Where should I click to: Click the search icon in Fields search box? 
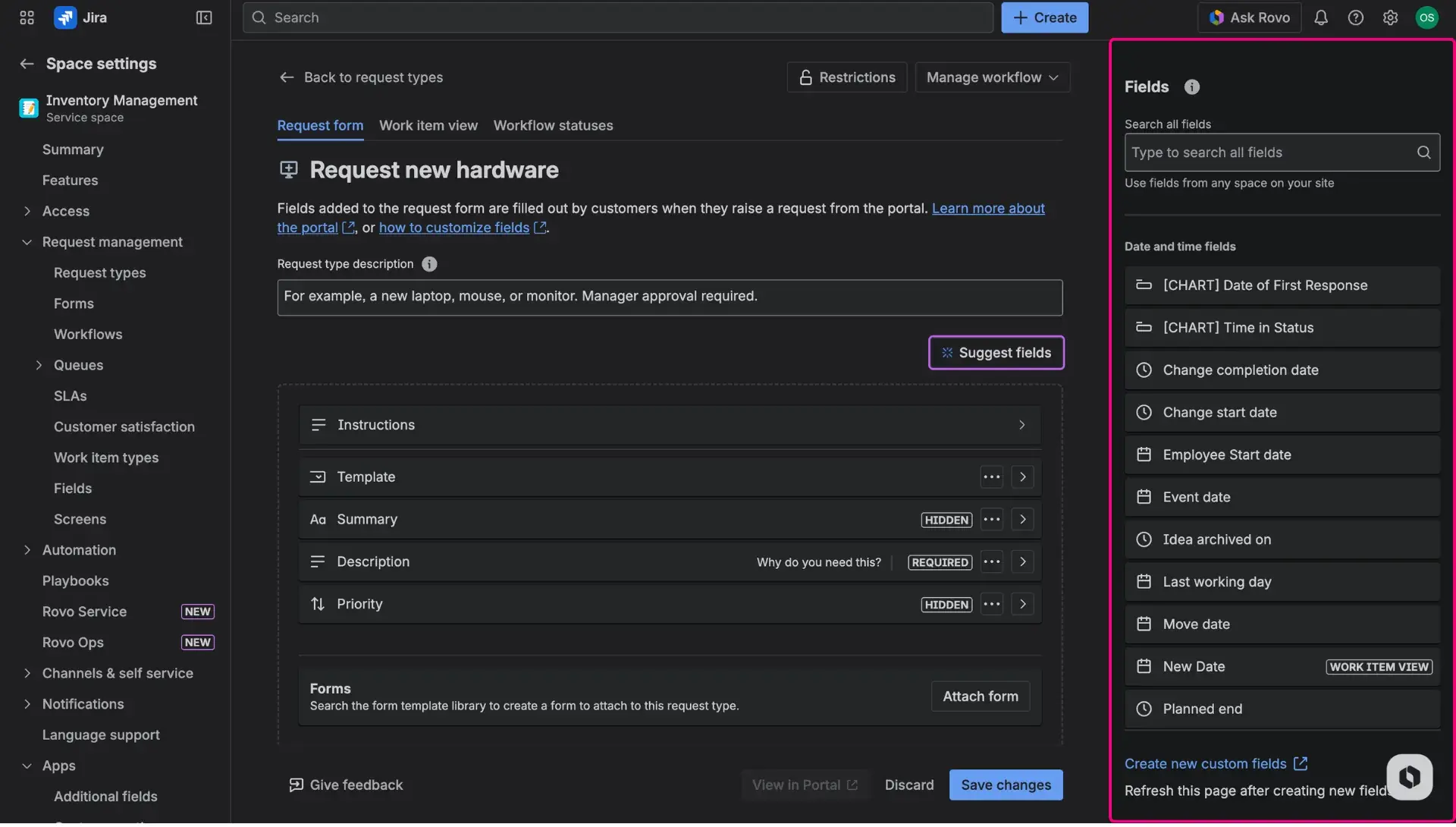click(1423, 152)
